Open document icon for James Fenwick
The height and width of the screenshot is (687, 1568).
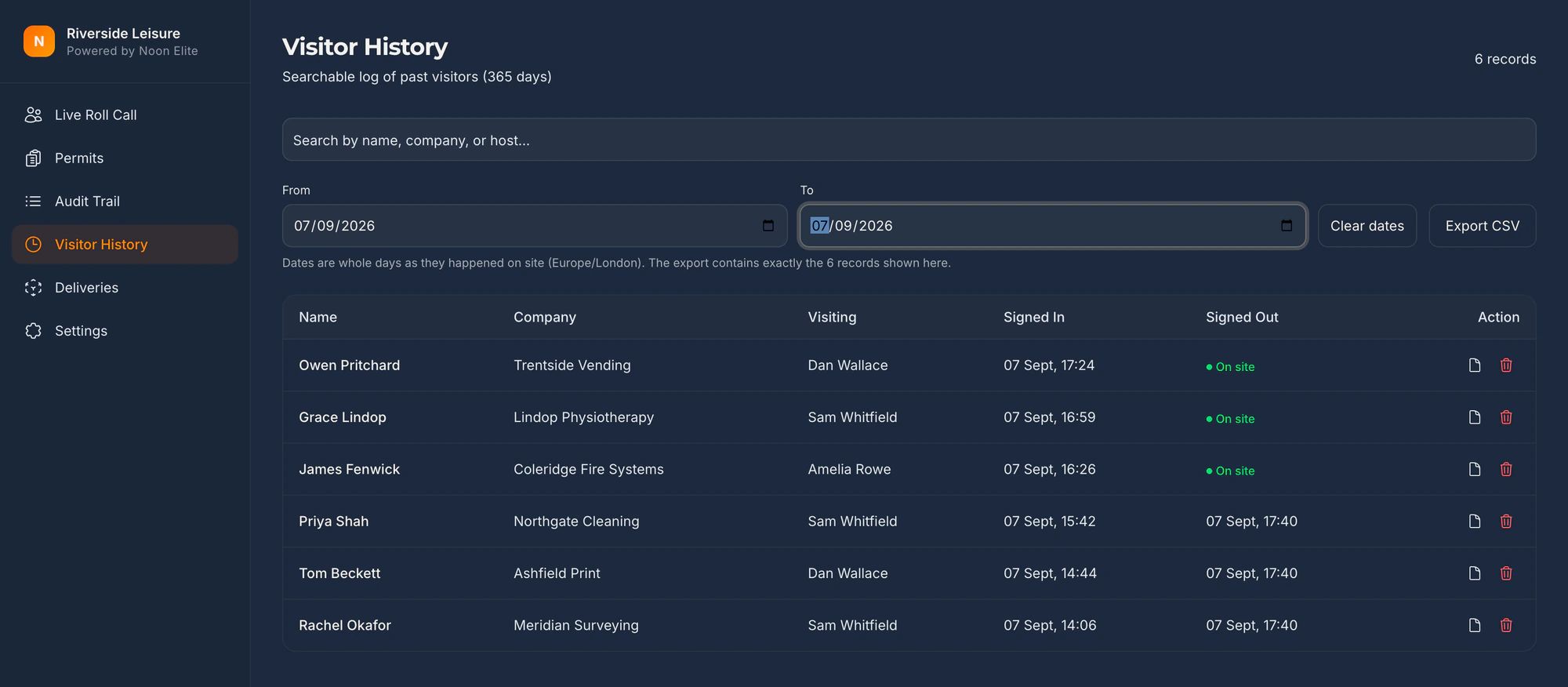pos(1475,469)
